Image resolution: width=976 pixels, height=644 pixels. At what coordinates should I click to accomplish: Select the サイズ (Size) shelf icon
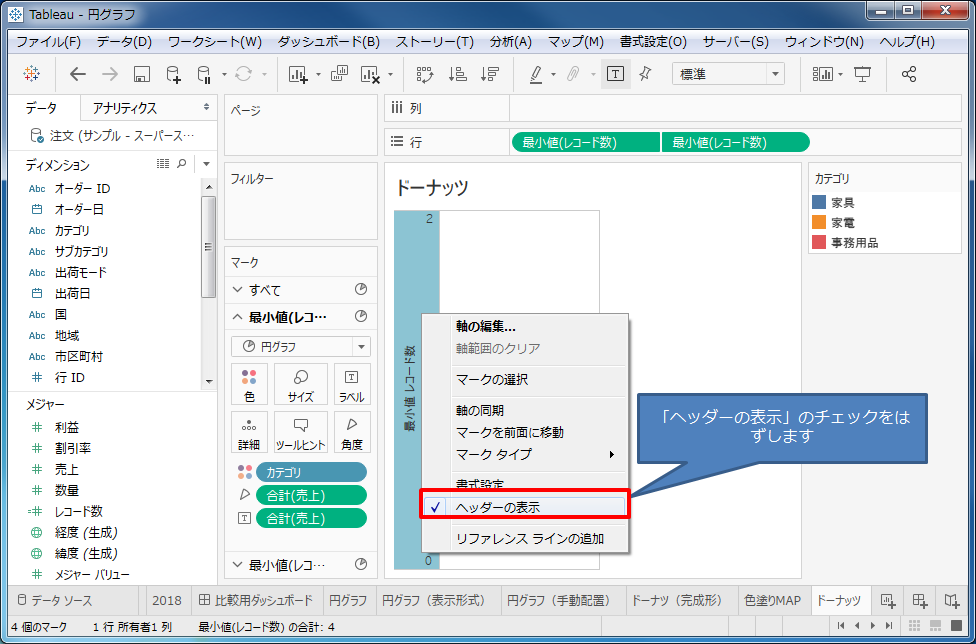click(x=299, y=384)
